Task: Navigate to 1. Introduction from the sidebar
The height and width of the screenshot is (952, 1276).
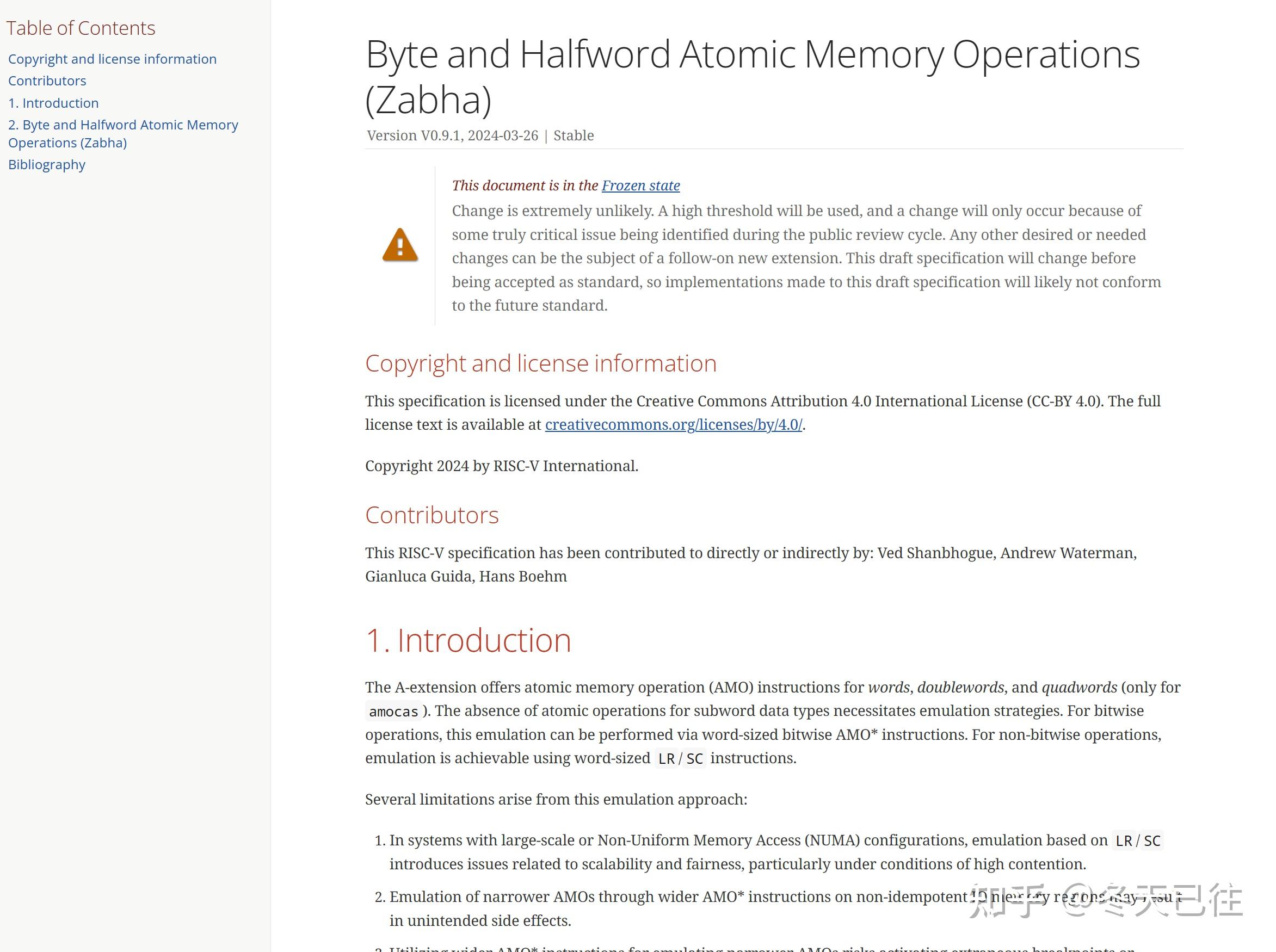Action: 54,103
